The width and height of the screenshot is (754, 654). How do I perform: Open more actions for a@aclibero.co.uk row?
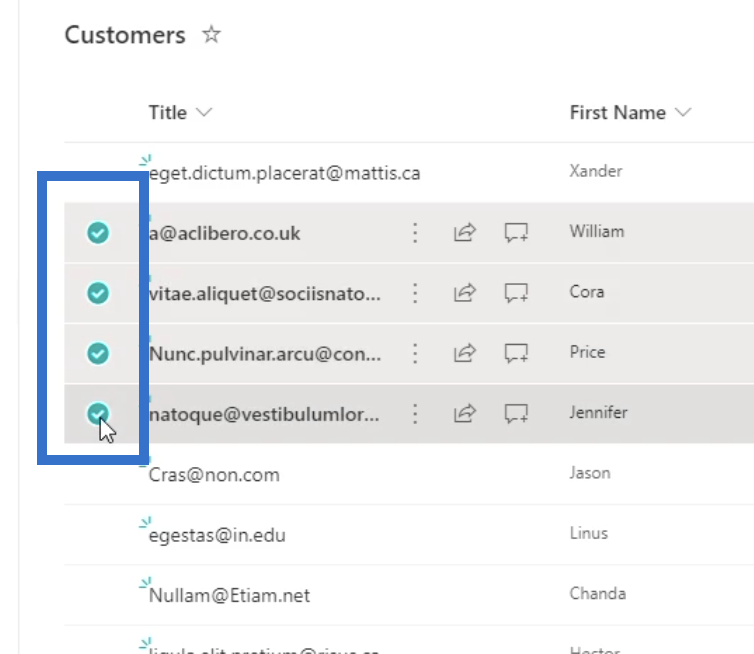(x=415, y=233)
